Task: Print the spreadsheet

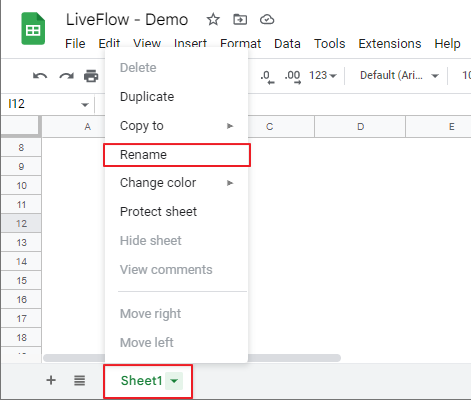Action: point(91,76)
